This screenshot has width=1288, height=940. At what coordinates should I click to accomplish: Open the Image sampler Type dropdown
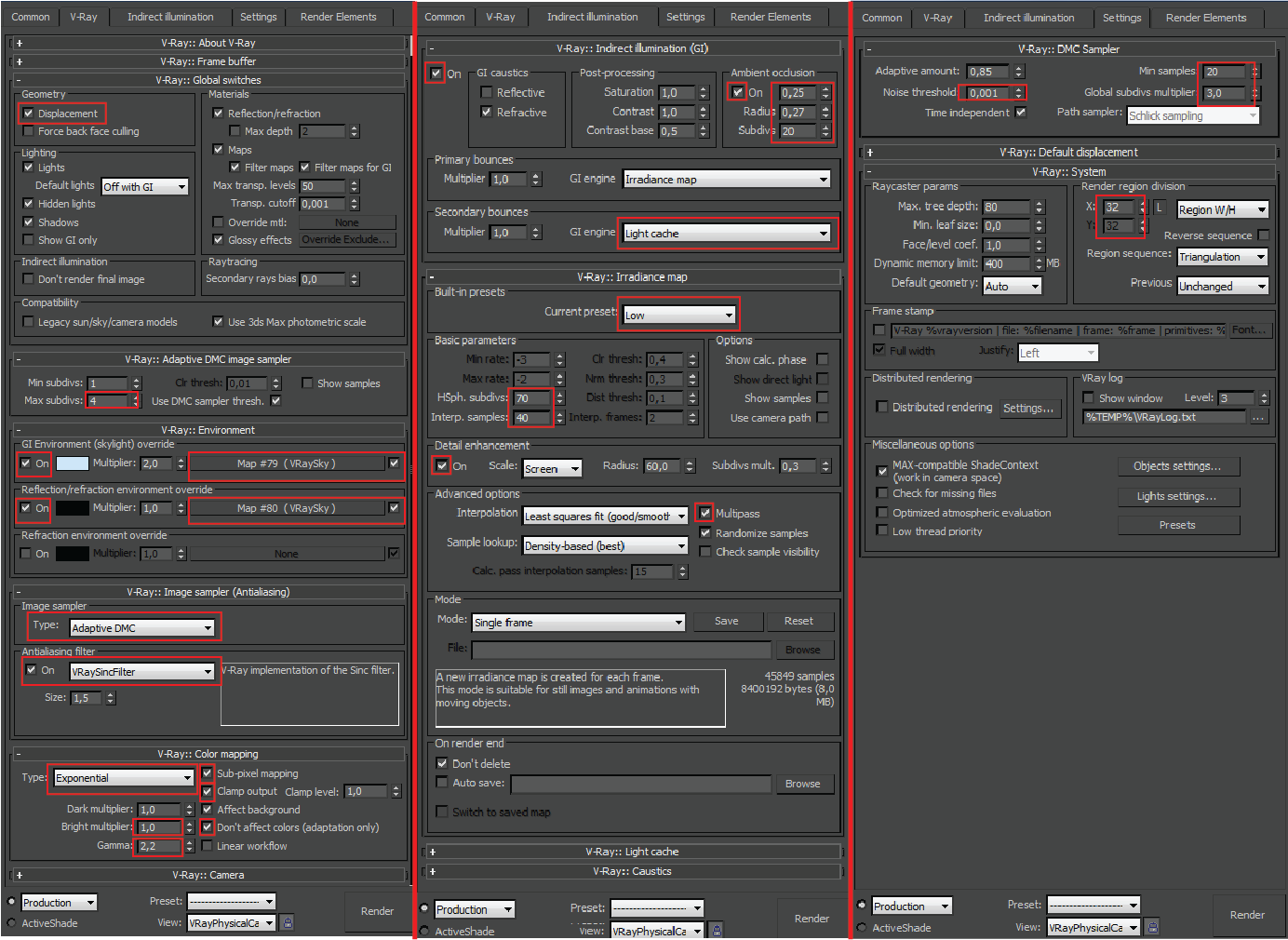(142, 628)
